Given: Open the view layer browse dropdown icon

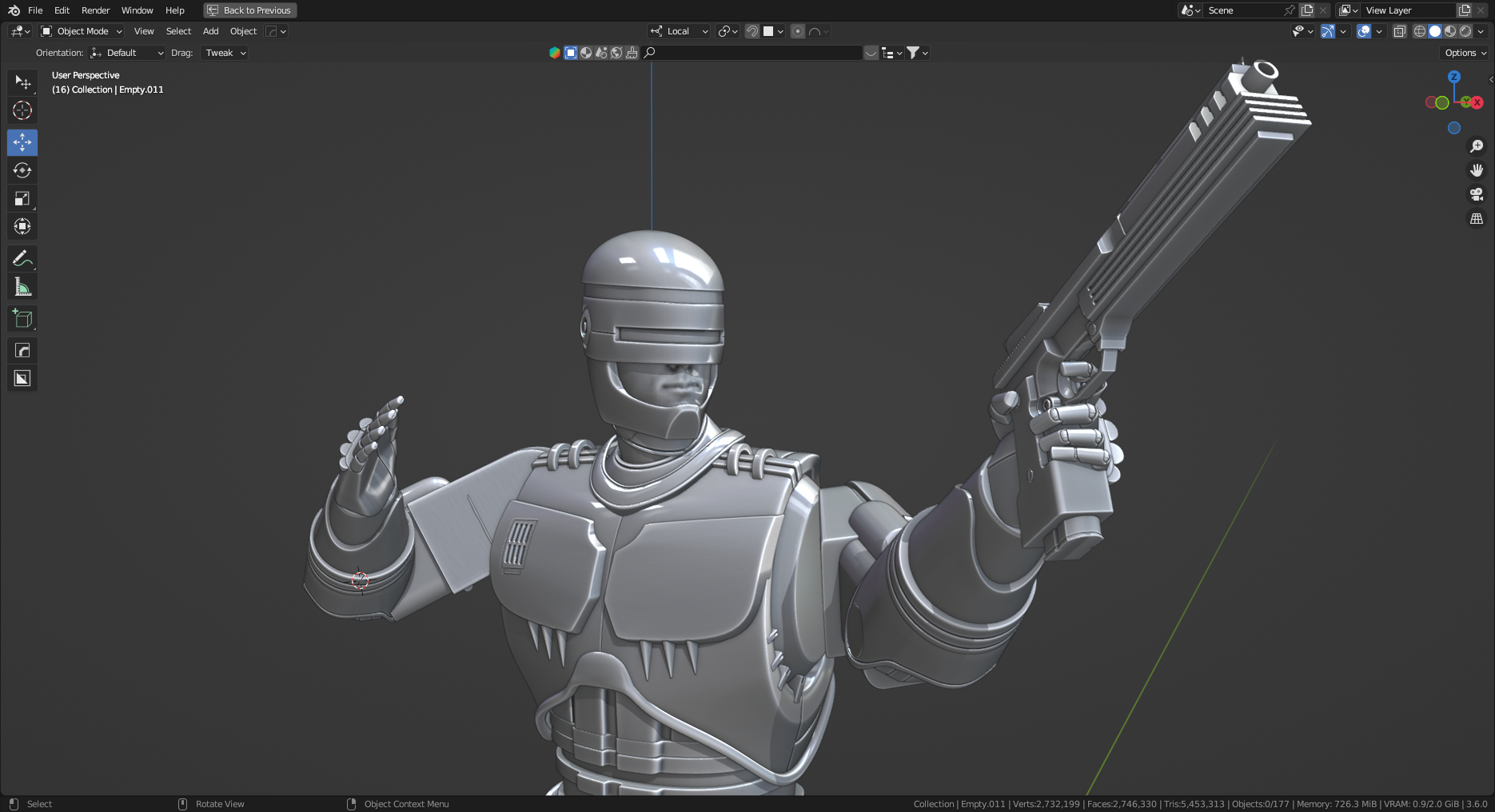Looking at the screenshot, I should coord(1349,10).
